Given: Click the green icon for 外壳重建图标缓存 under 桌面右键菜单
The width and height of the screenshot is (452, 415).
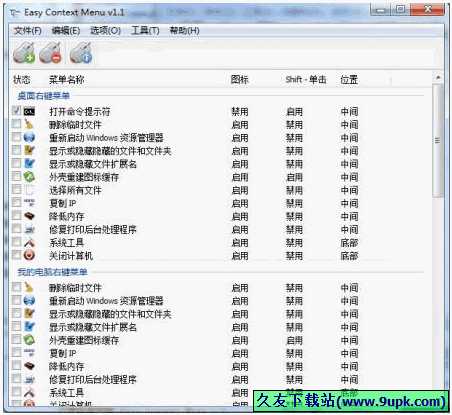Looking at the screenshot, I should (29, 176).
